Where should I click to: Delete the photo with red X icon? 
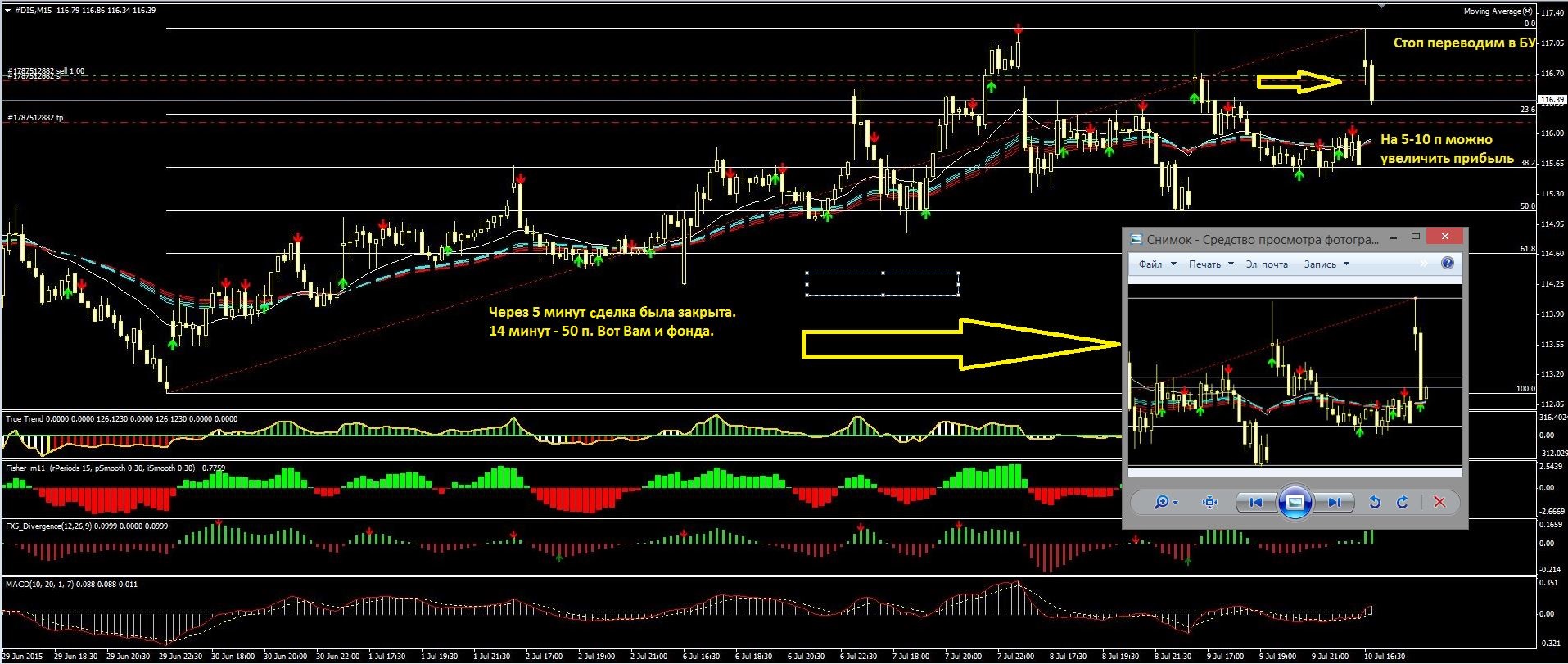click(x=1439, y=502)
